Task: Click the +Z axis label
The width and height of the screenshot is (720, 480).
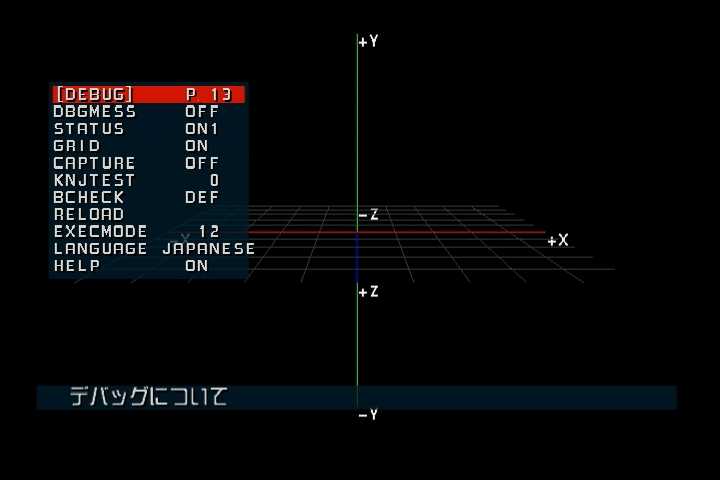Action: 369,292
